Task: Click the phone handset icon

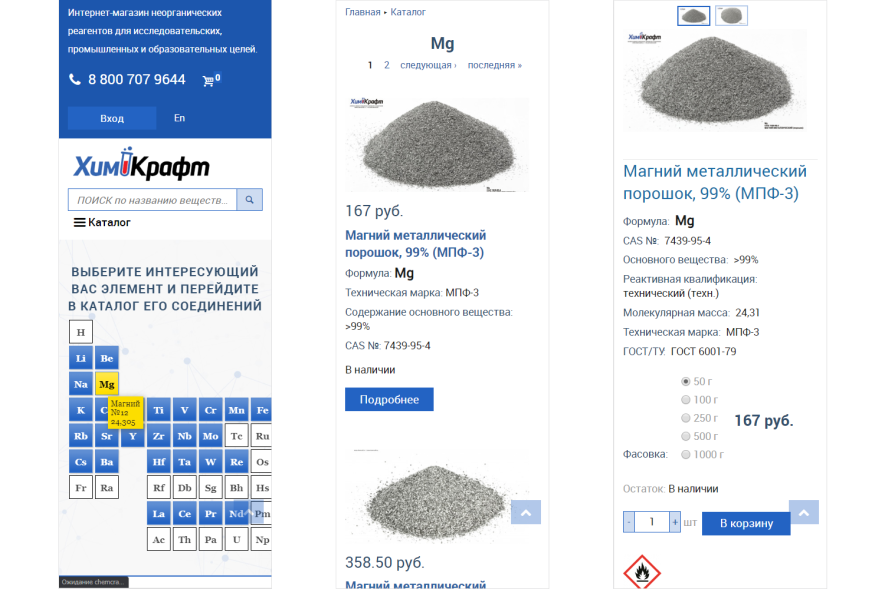Action: pyautogui.click(x=75, y=79)
